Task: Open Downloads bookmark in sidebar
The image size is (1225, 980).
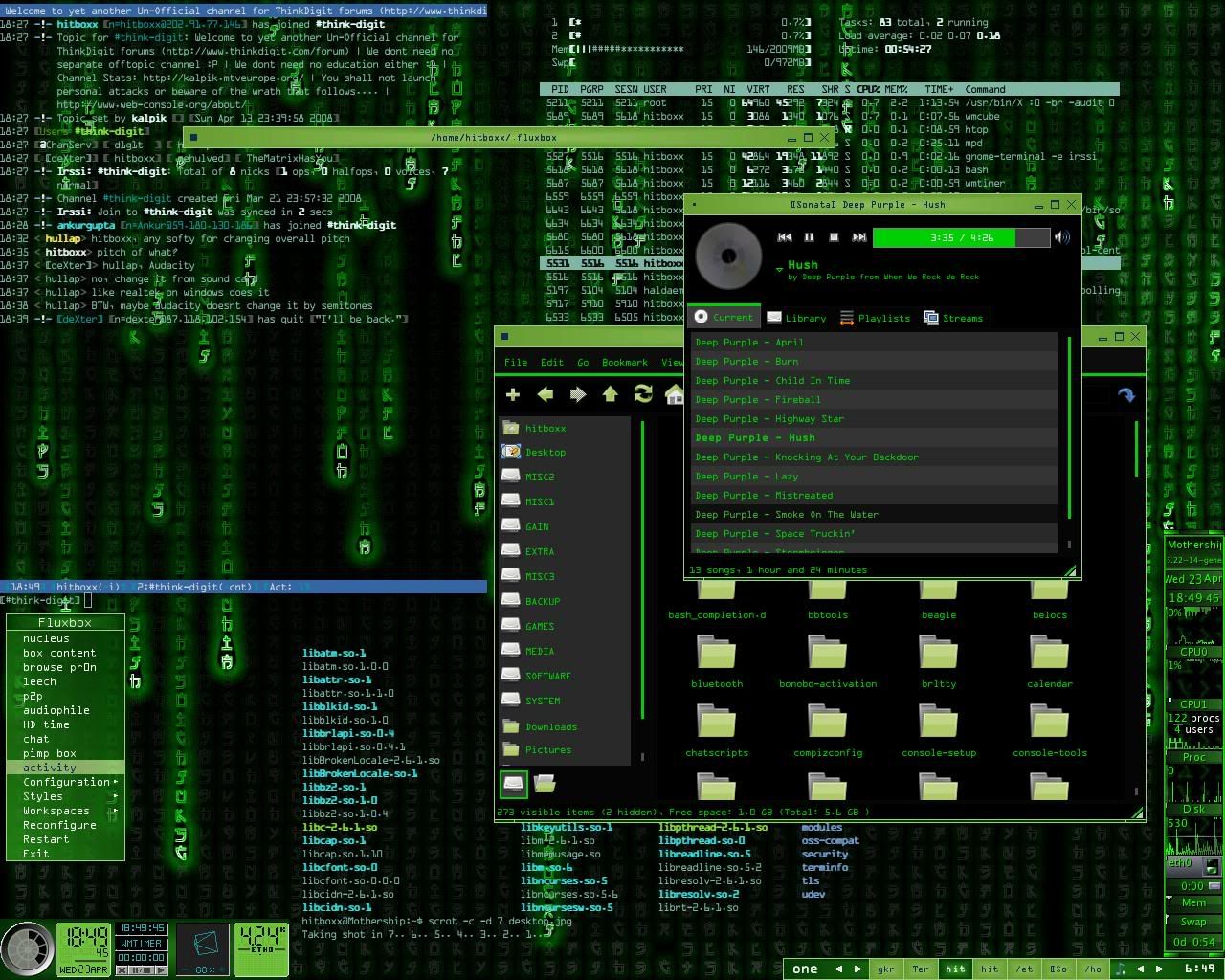Action: coord(566,726)
